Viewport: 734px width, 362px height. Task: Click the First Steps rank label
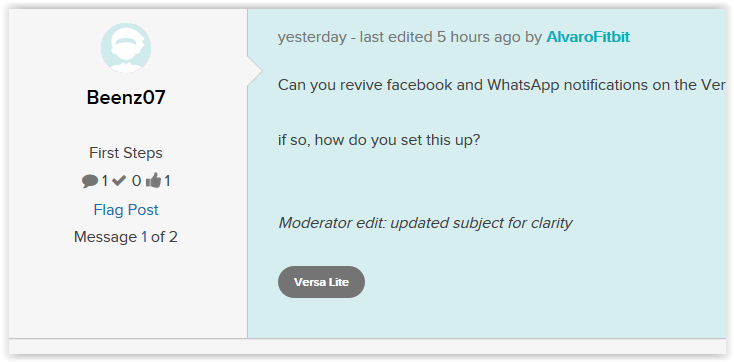(126, 153)
